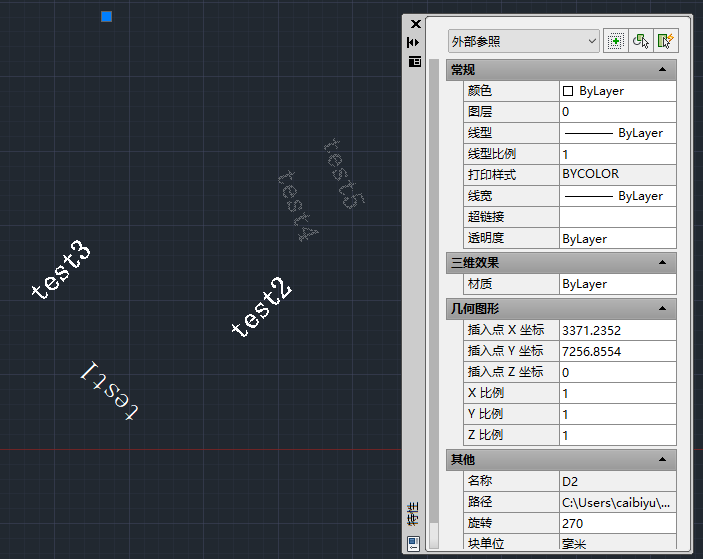This screenshot has width=703, height=559.
Task: Open the 外部参照 object type dropdown
Action: tap(523, 41)
